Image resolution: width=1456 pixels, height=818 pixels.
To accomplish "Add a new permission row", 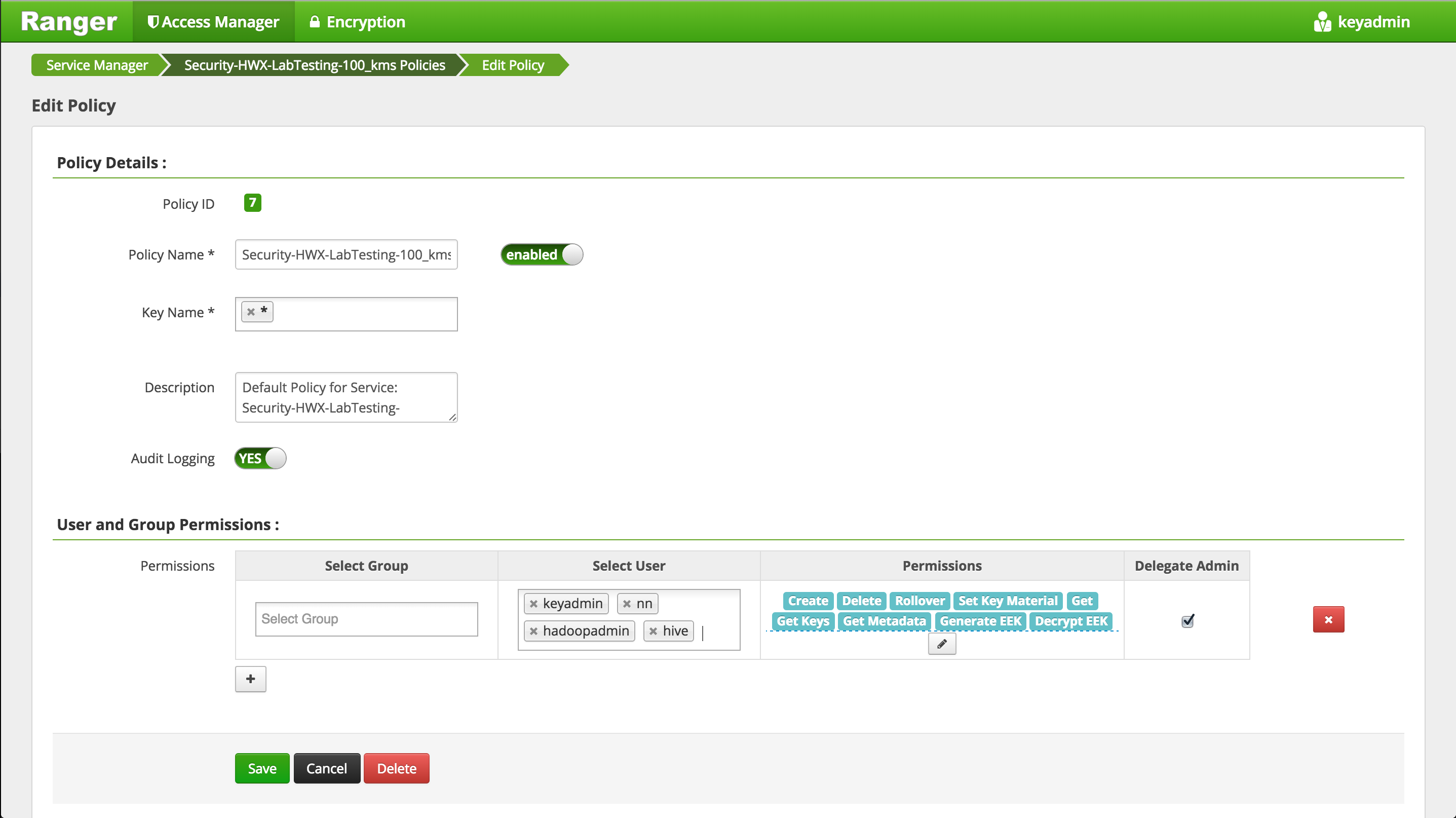I will [250, 679].
